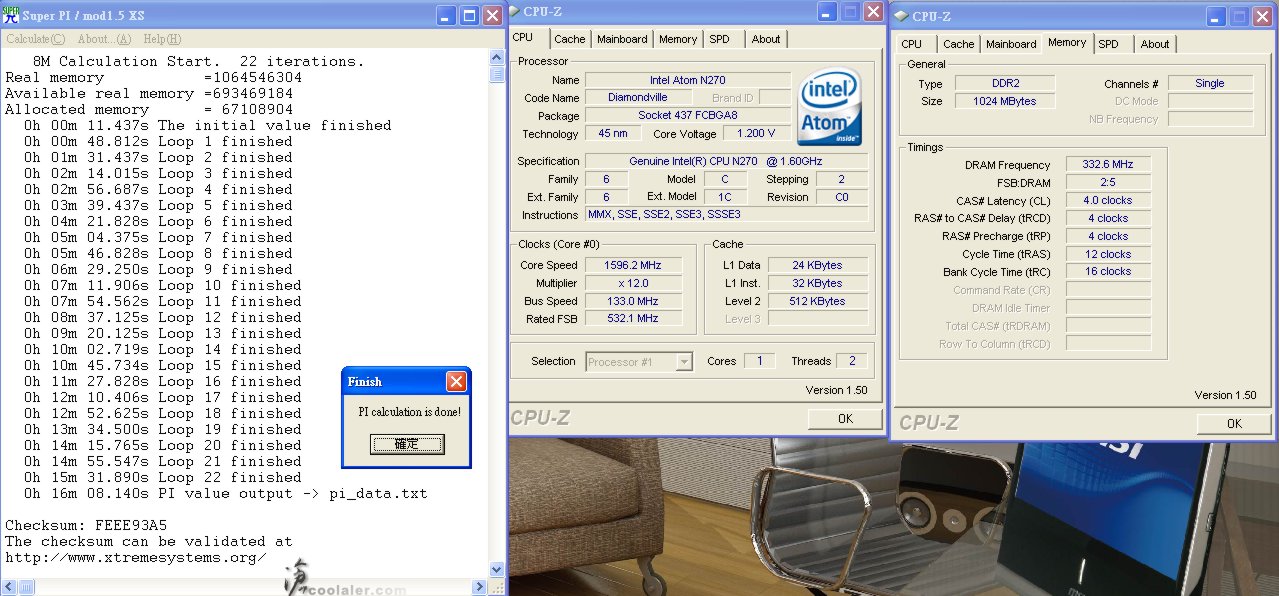This screenshot has height=596, width=1279.
Task: Open the Calculate menu in Super PI
Action: point(36,39)
